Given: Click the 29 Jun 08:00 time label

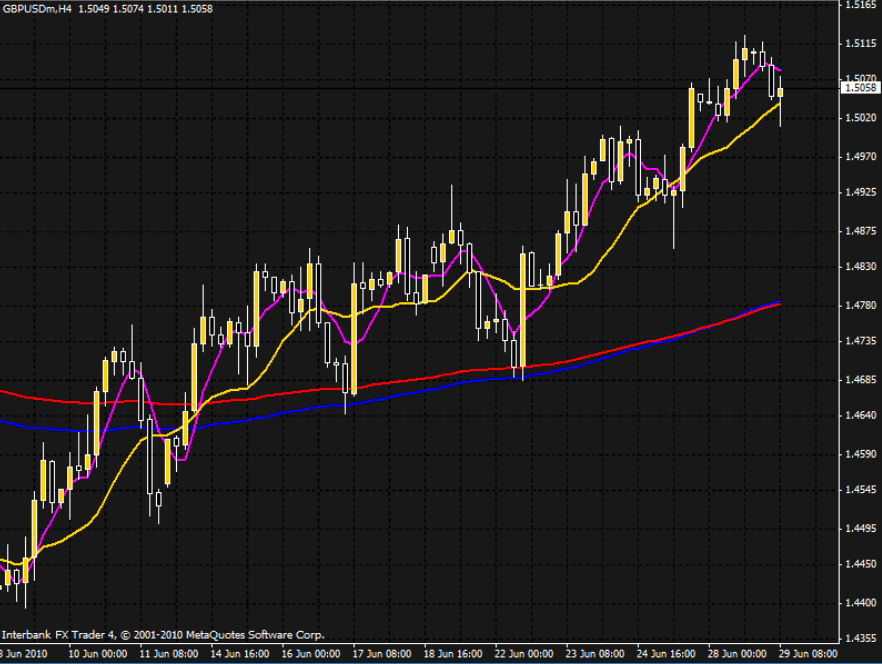Looking at the screenshot, I should pos(808,654).
